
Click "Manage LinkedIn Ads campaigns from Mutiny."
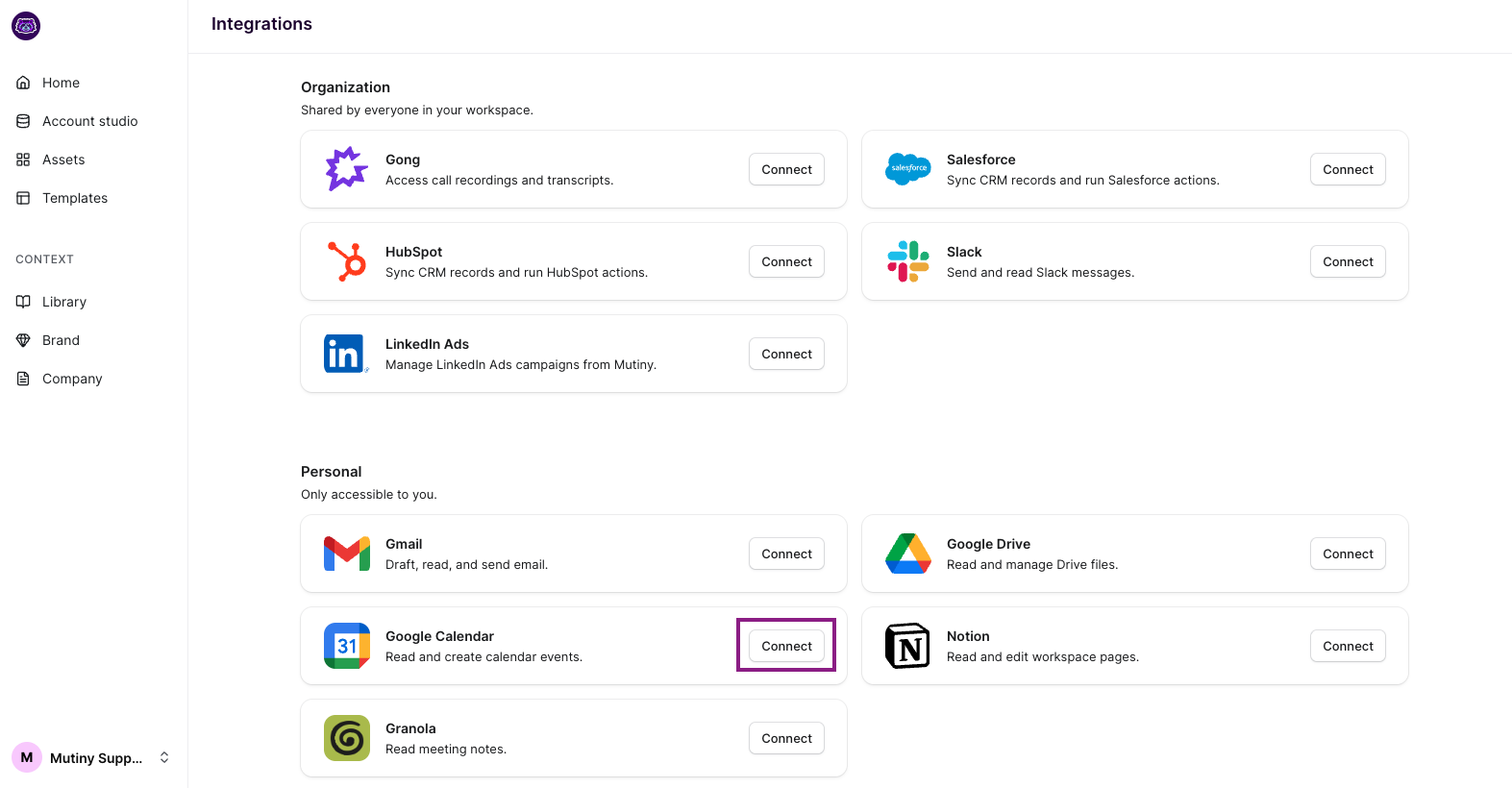pos(521,365)
